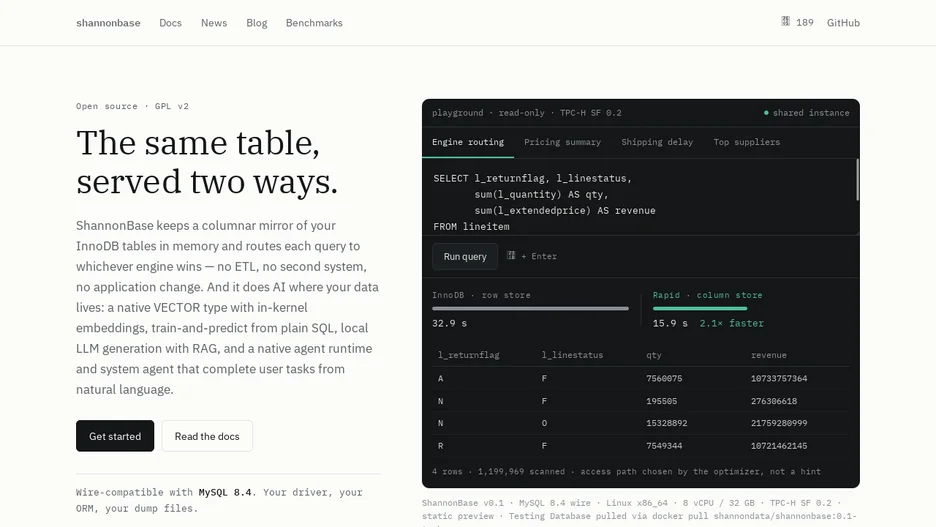This screenshot has height=527, width=936.
Task: Click the qty cell 15328892
Action: (667, 423)
